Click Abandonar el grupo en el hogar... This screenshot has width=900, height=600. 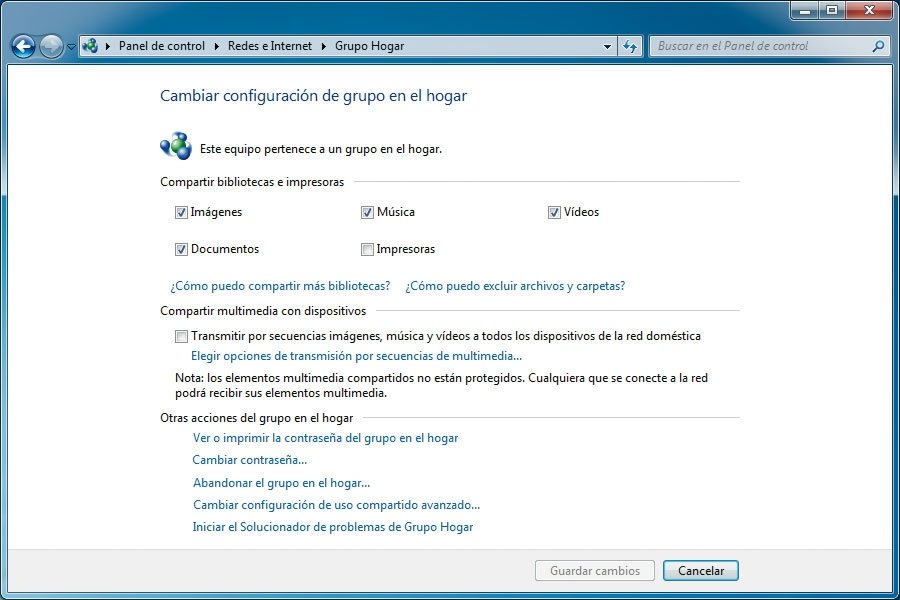point(281,483)
